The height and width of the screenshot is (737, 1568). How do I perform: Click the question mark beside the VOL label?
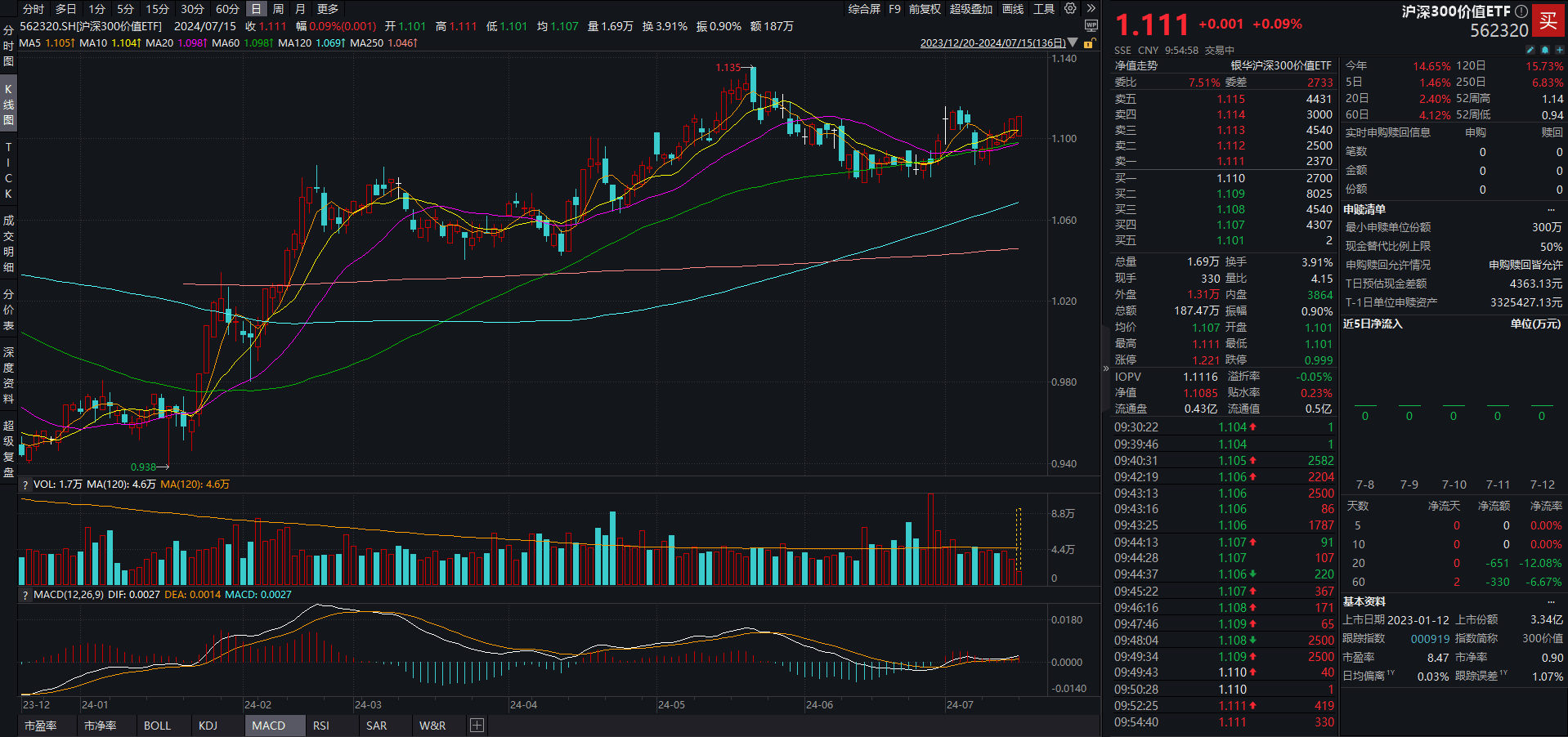coord(25,483)
